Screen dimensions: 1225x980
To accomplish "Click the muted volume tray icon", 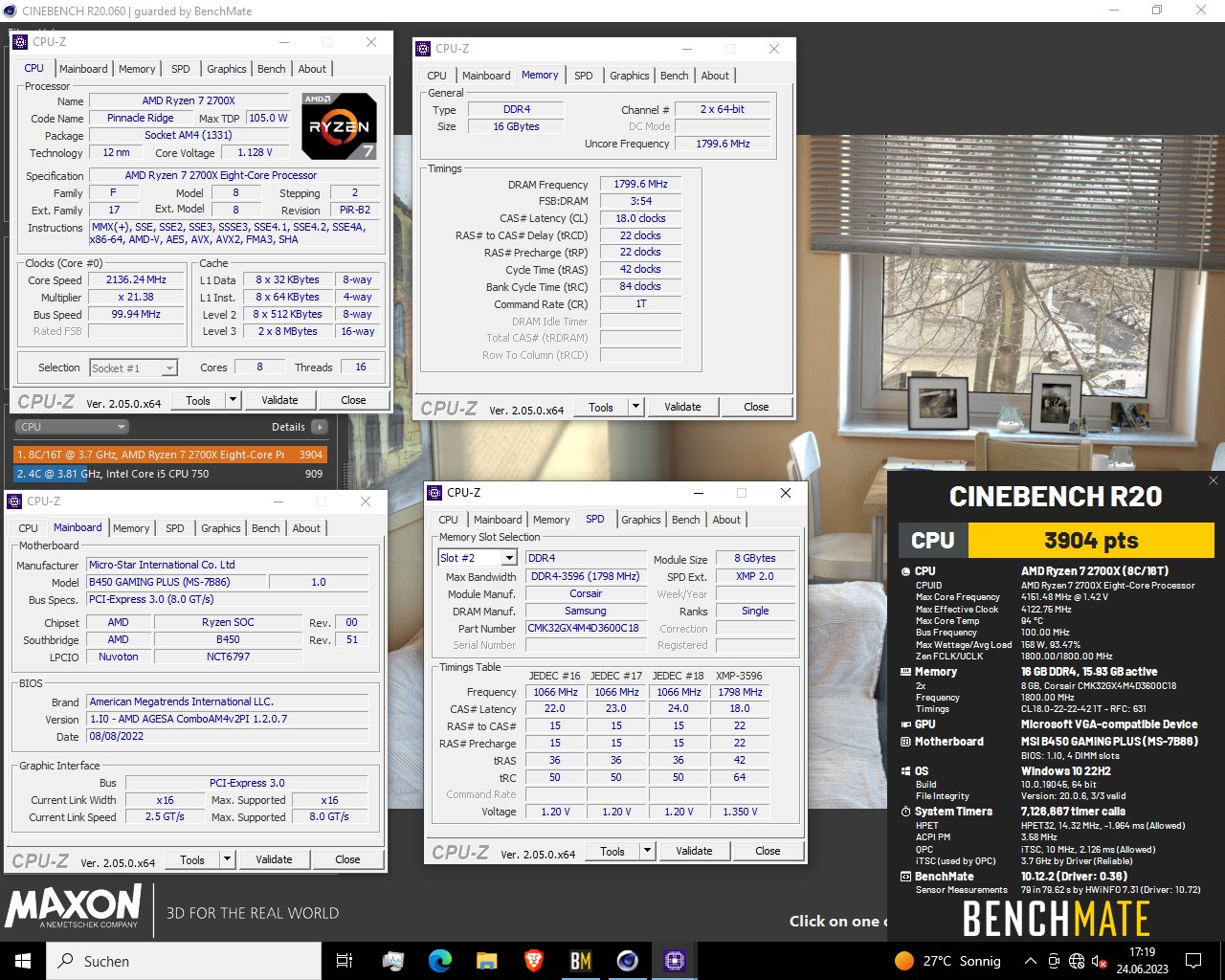I will coord(1100,961).
